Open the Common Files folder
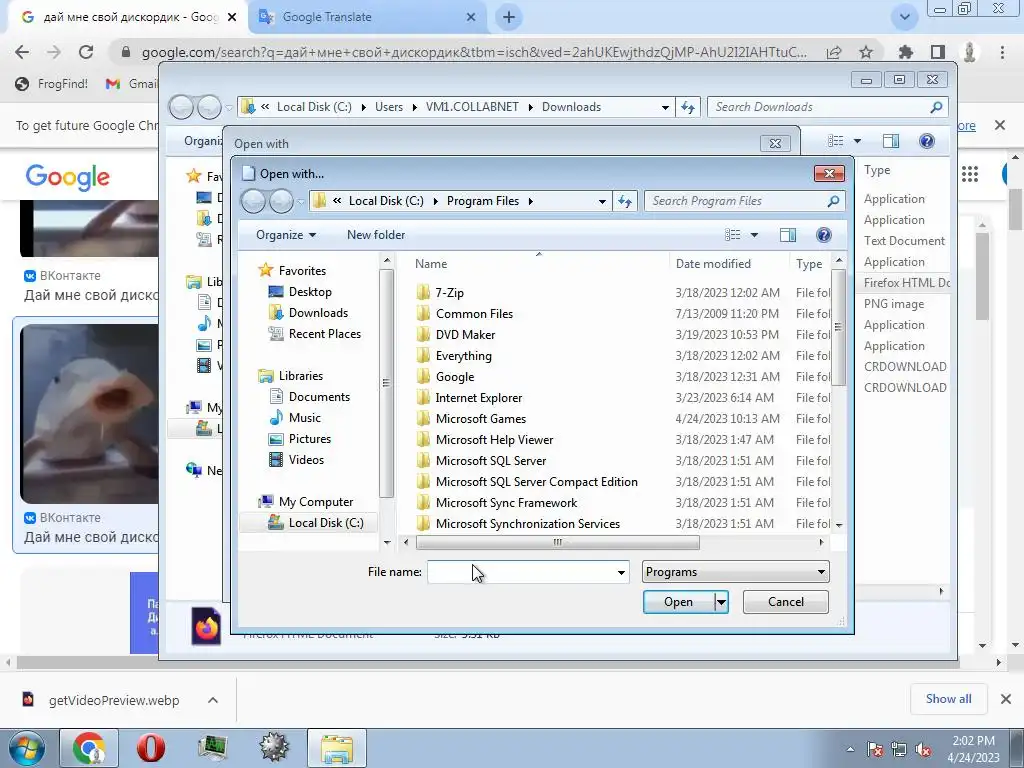Viewport: 1024px width, 768px height. click(474, 313)
